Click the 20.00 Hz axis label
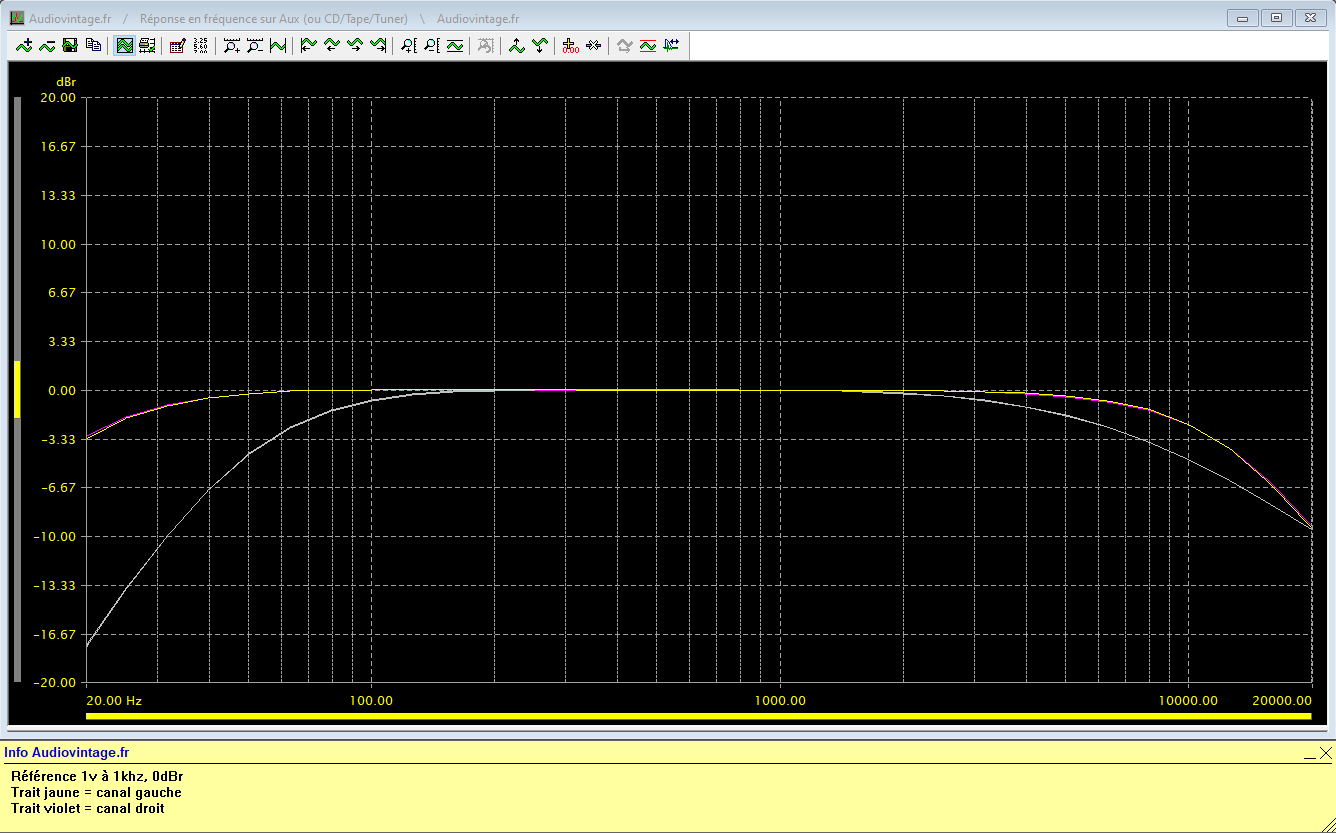 tap(115, 701)
